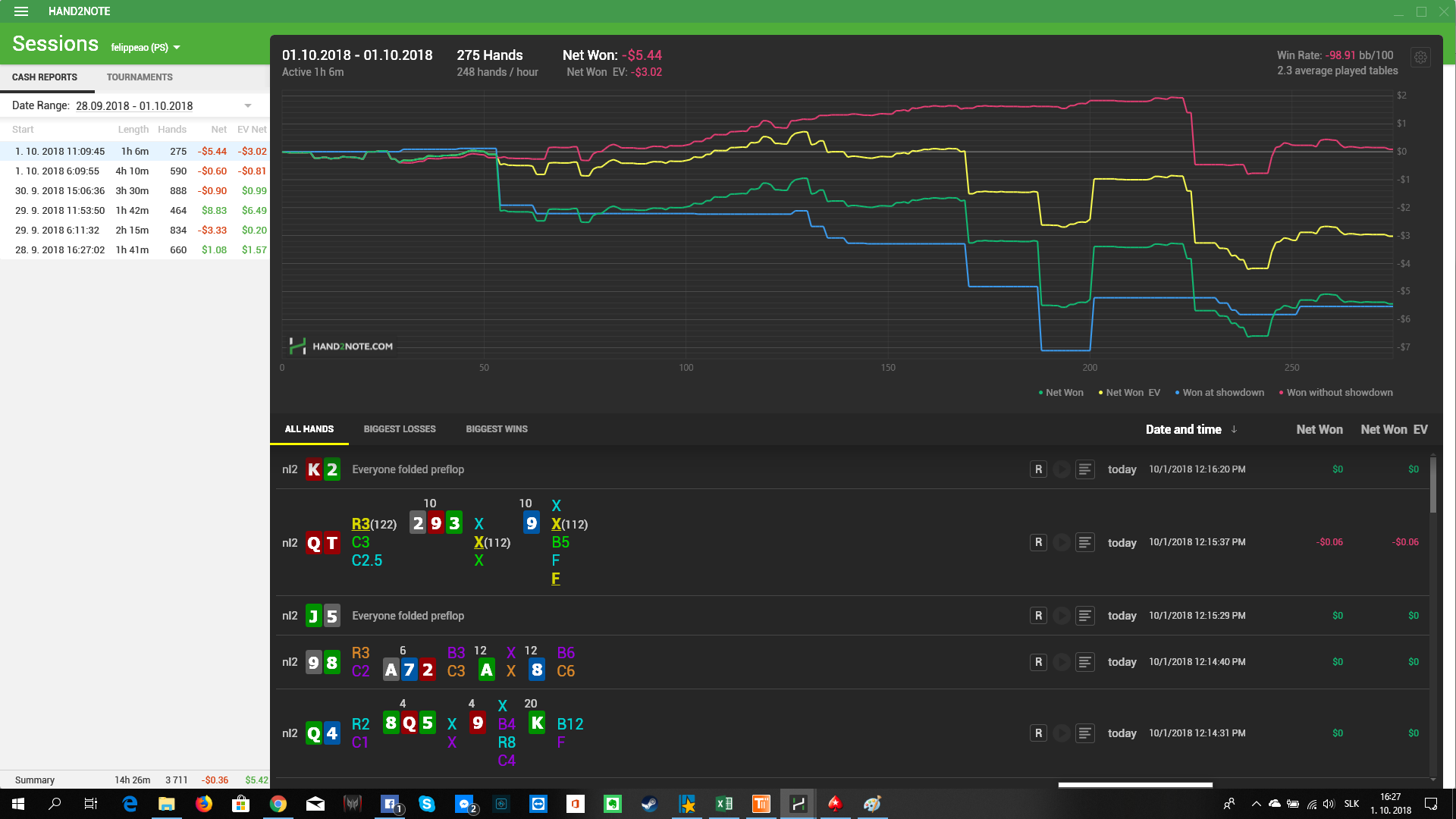Select session 28.9.2018 16:27:02
This screenshot has height=819, width=1456.
pyautogui.click(x=135, y=250)
